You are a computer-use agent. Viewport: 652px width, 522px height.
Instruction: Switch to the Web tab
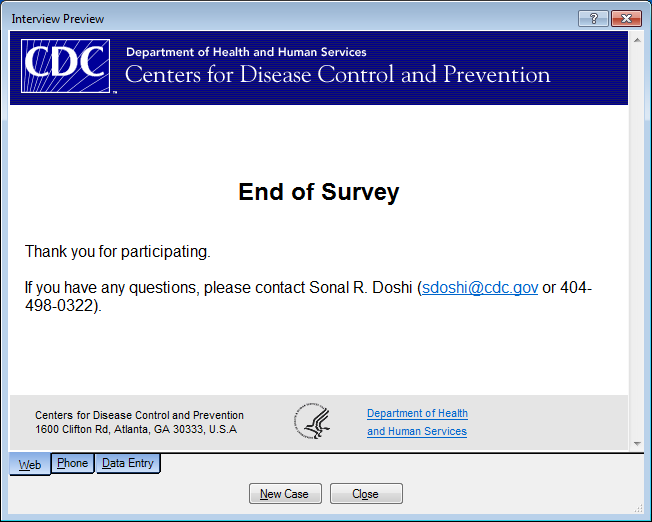[30, 465]
